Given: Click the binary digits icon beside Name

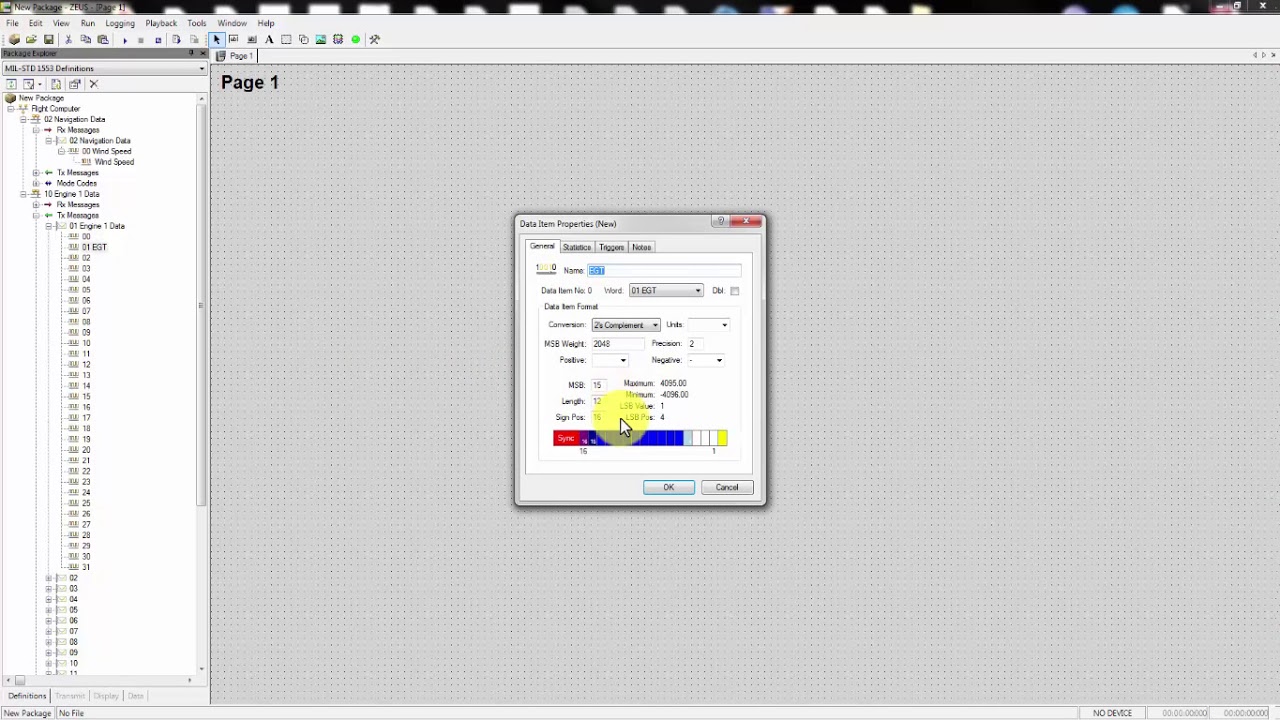Looking at the screenshot, I should point(545,269).
